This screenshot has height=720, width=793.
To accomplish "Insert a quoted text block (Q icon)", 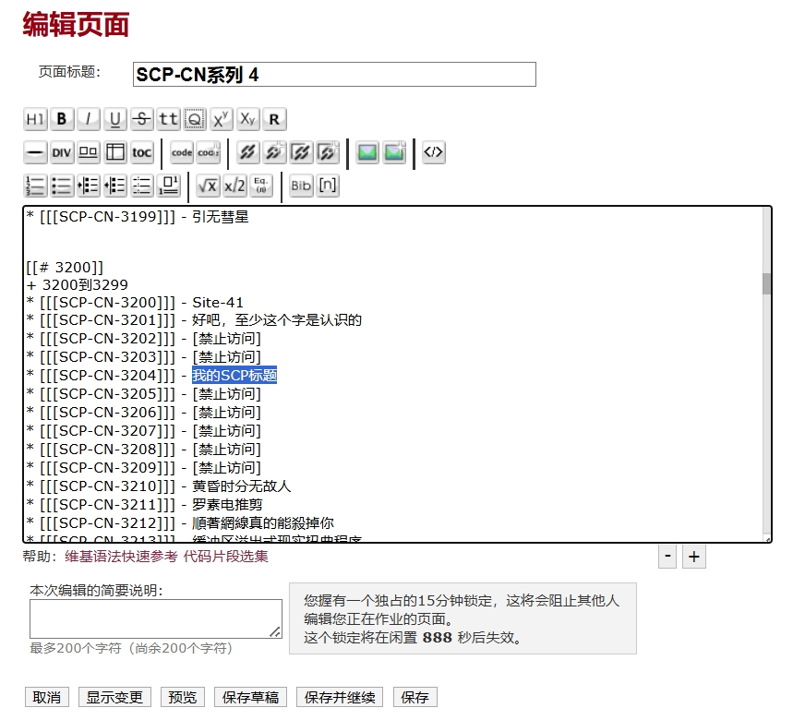I will [195, 119].
